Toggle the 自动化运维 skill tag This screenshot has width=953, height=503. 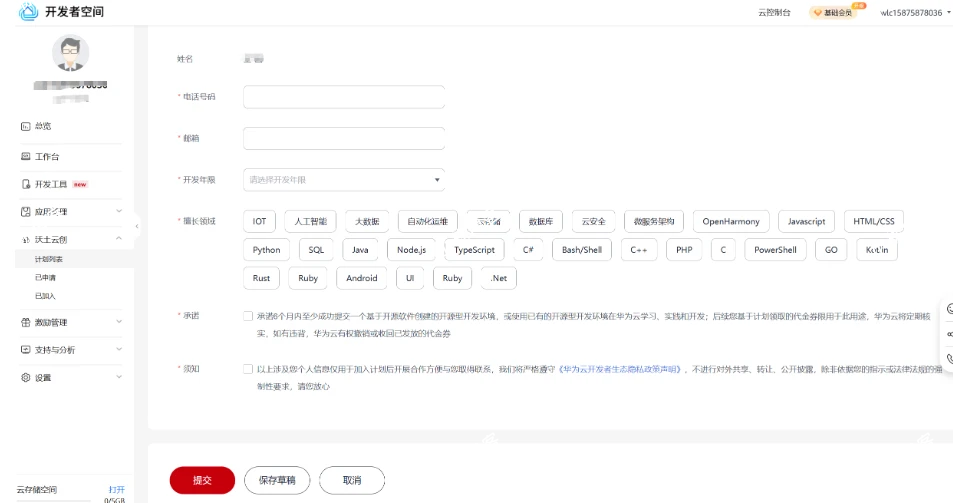tap(428, 221)
